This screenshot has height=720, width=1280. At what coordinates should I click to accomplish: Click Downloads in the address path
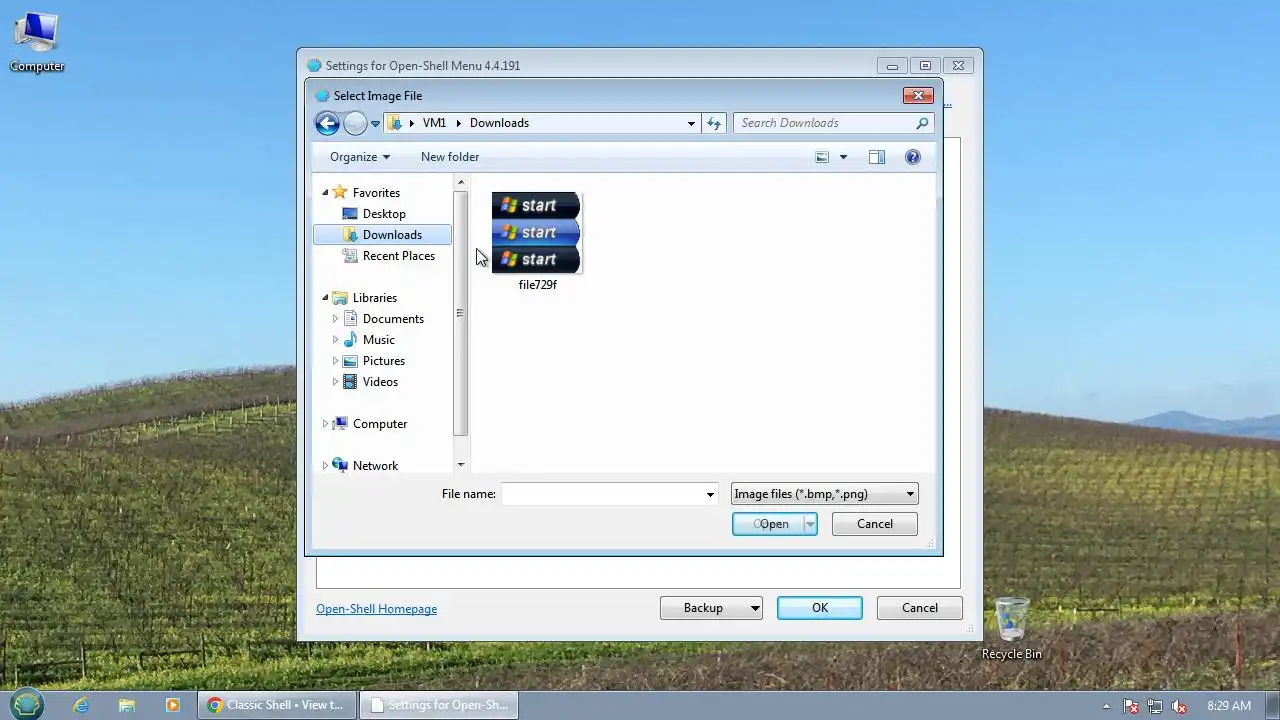click(499, 123)
